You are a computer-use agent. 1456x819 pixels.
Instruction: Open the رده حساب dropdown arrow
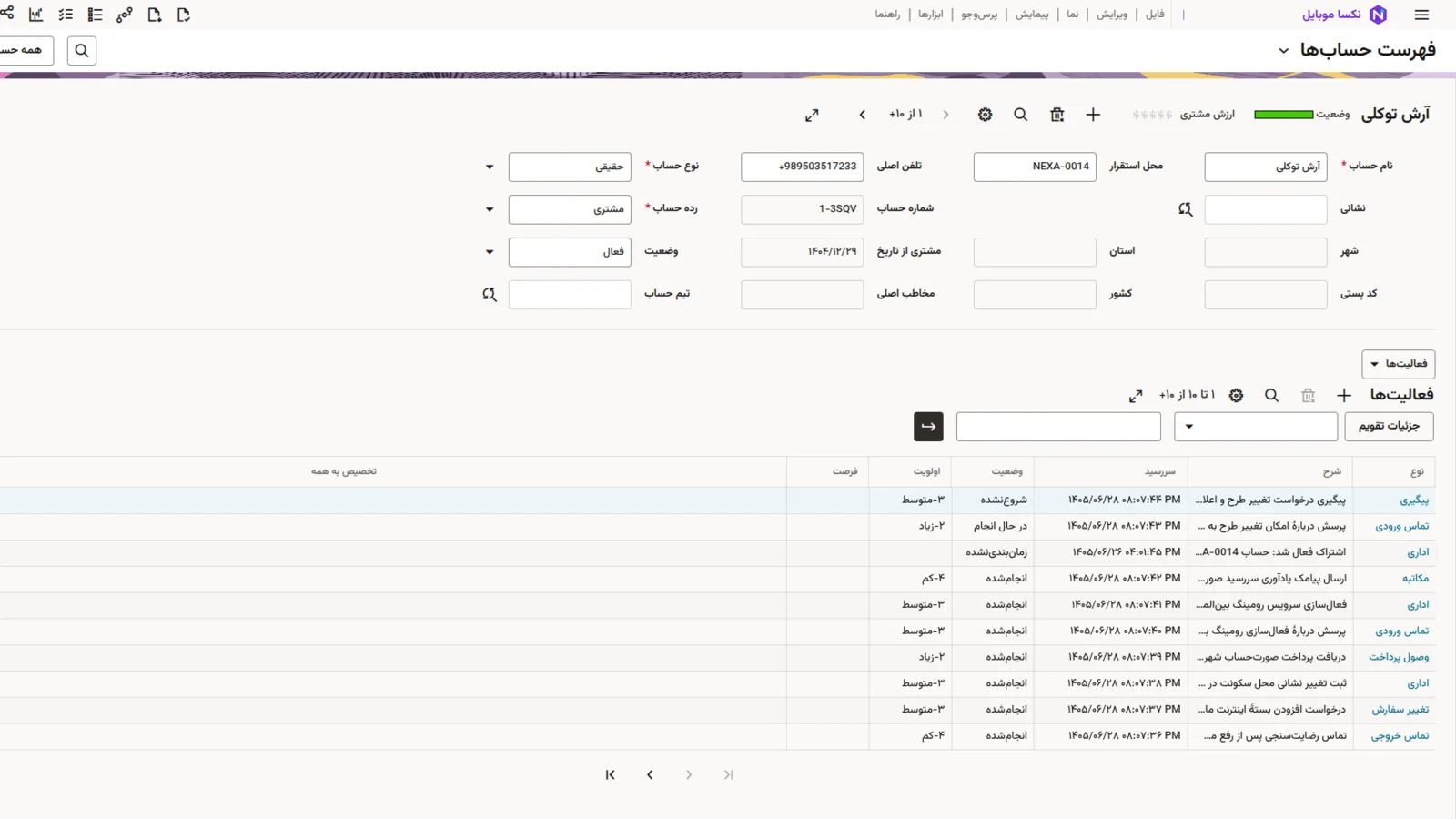[490, 210]
